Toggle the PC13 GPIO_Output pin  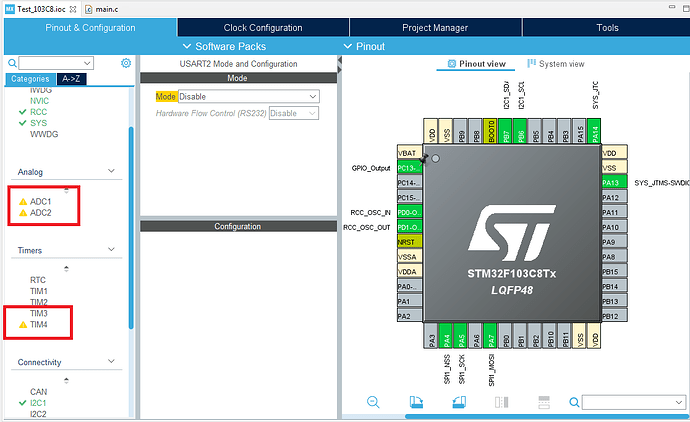(x=407, y=168)
